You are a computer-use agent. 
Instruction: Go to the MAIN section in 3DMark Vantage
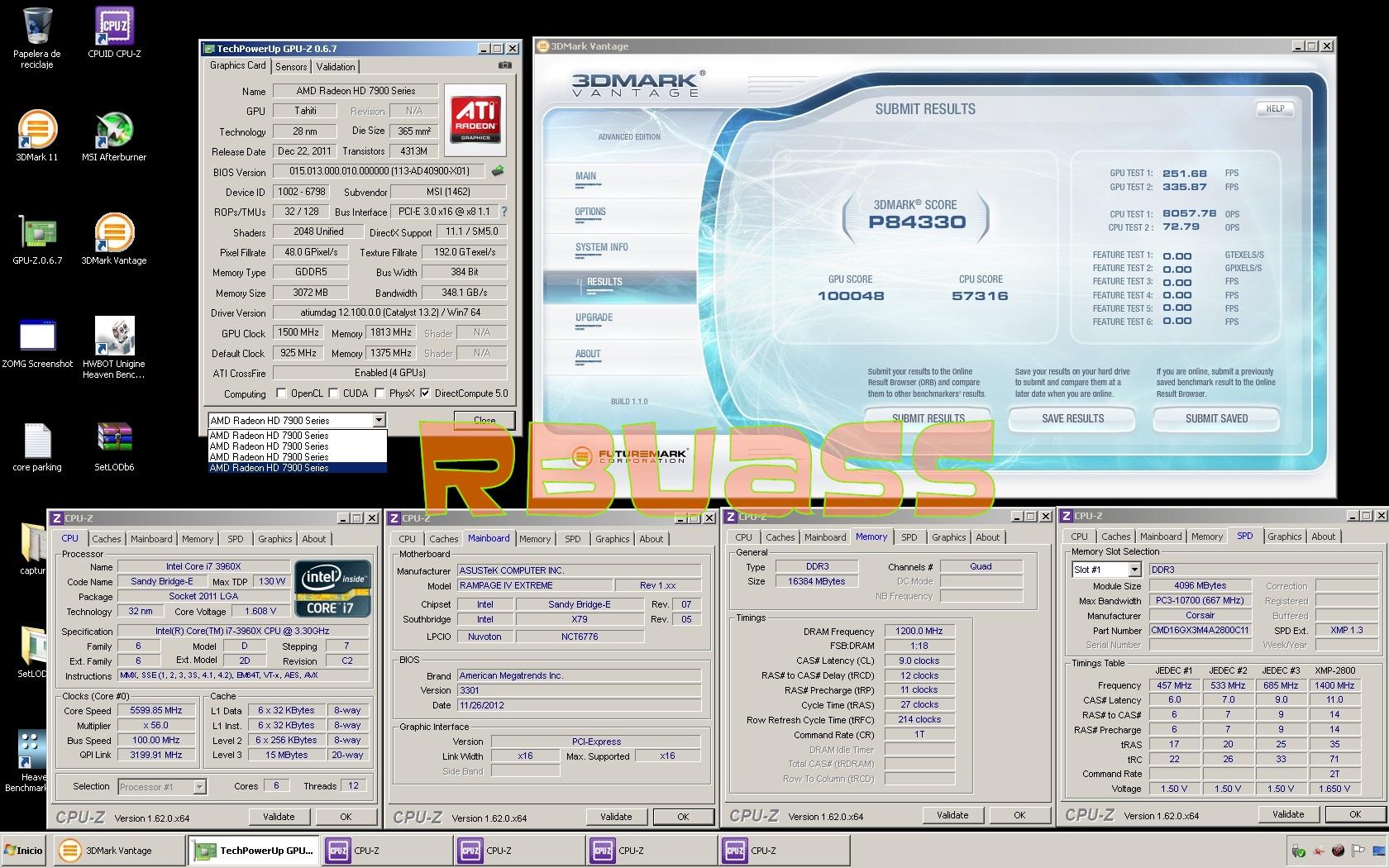click(585, 176)
